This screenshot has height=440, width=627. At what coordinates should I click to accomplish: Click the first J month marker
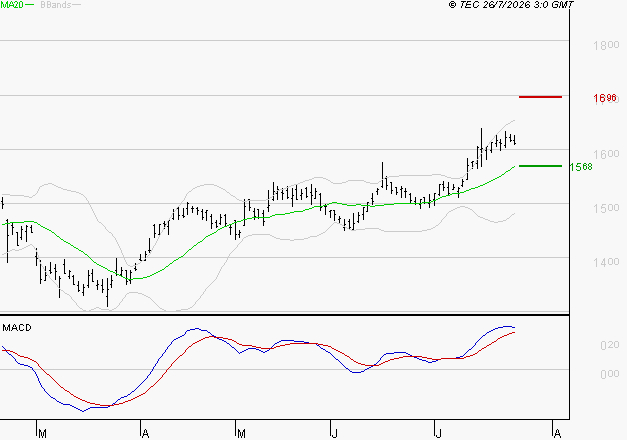click(335, 433)
